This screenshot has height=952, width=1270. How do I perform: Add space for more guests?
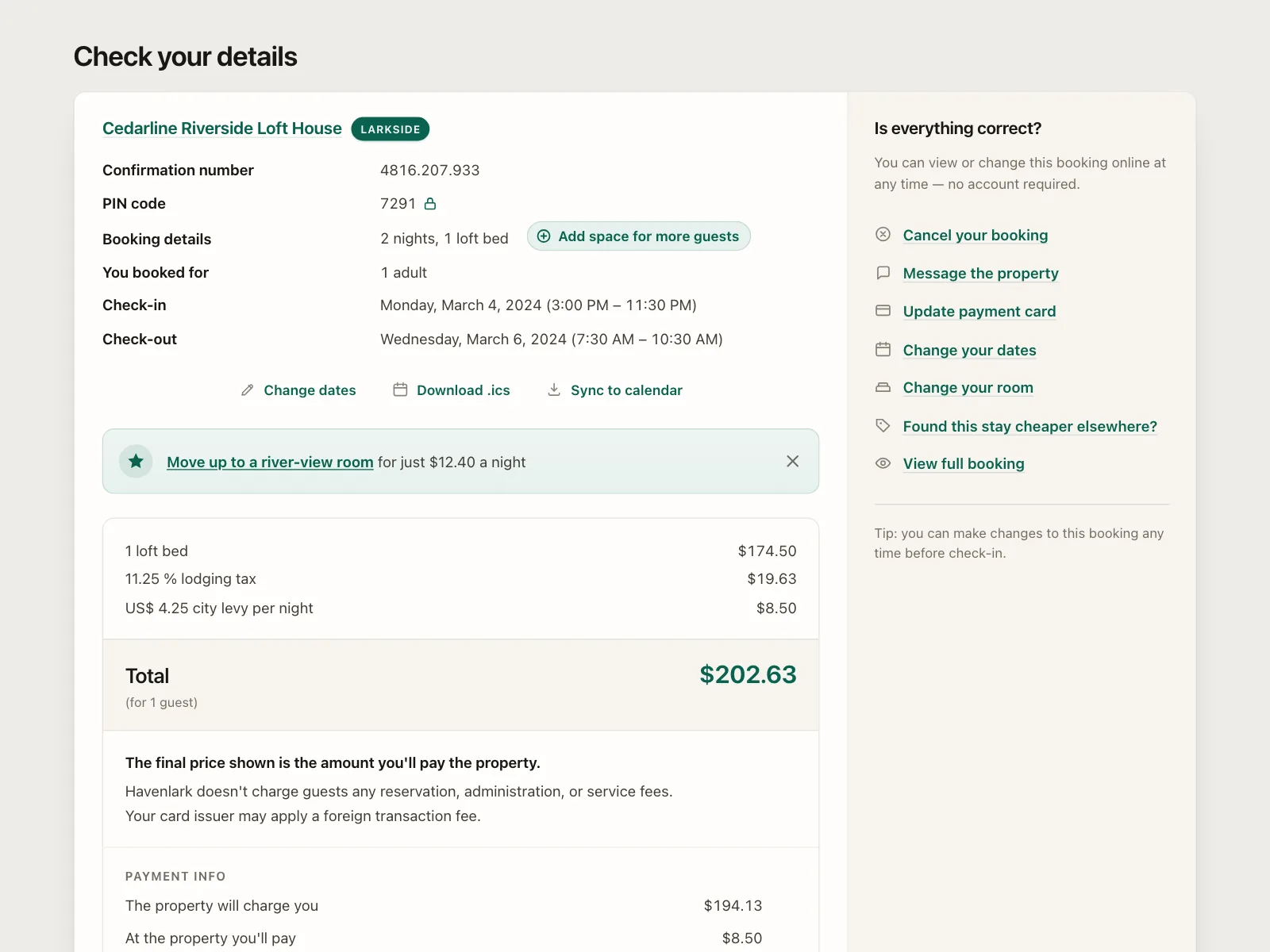(639, 236)
